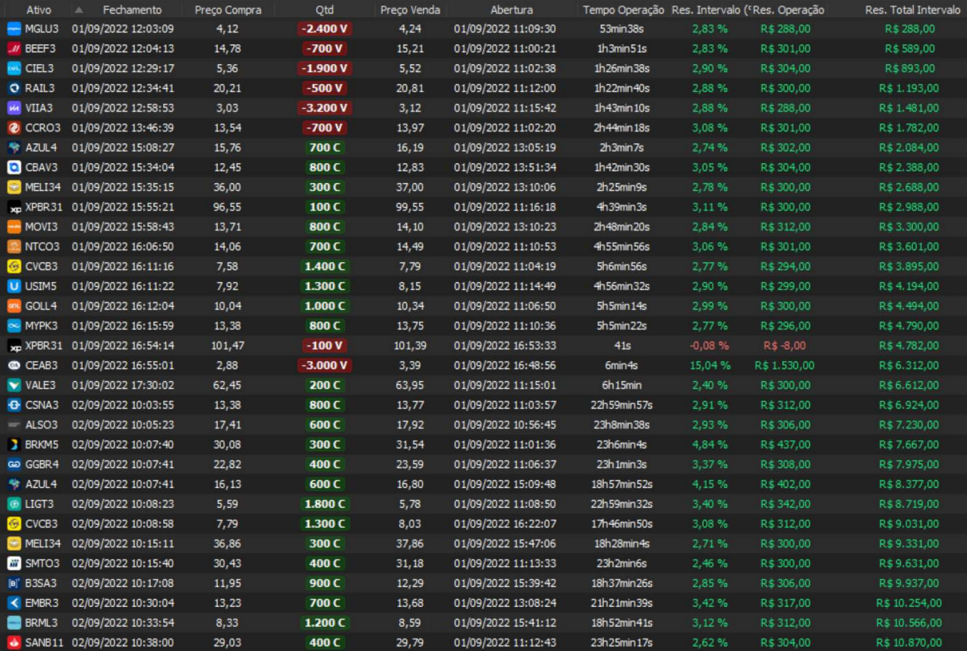Select the RAIL3 asset icon

coord(14,88)
